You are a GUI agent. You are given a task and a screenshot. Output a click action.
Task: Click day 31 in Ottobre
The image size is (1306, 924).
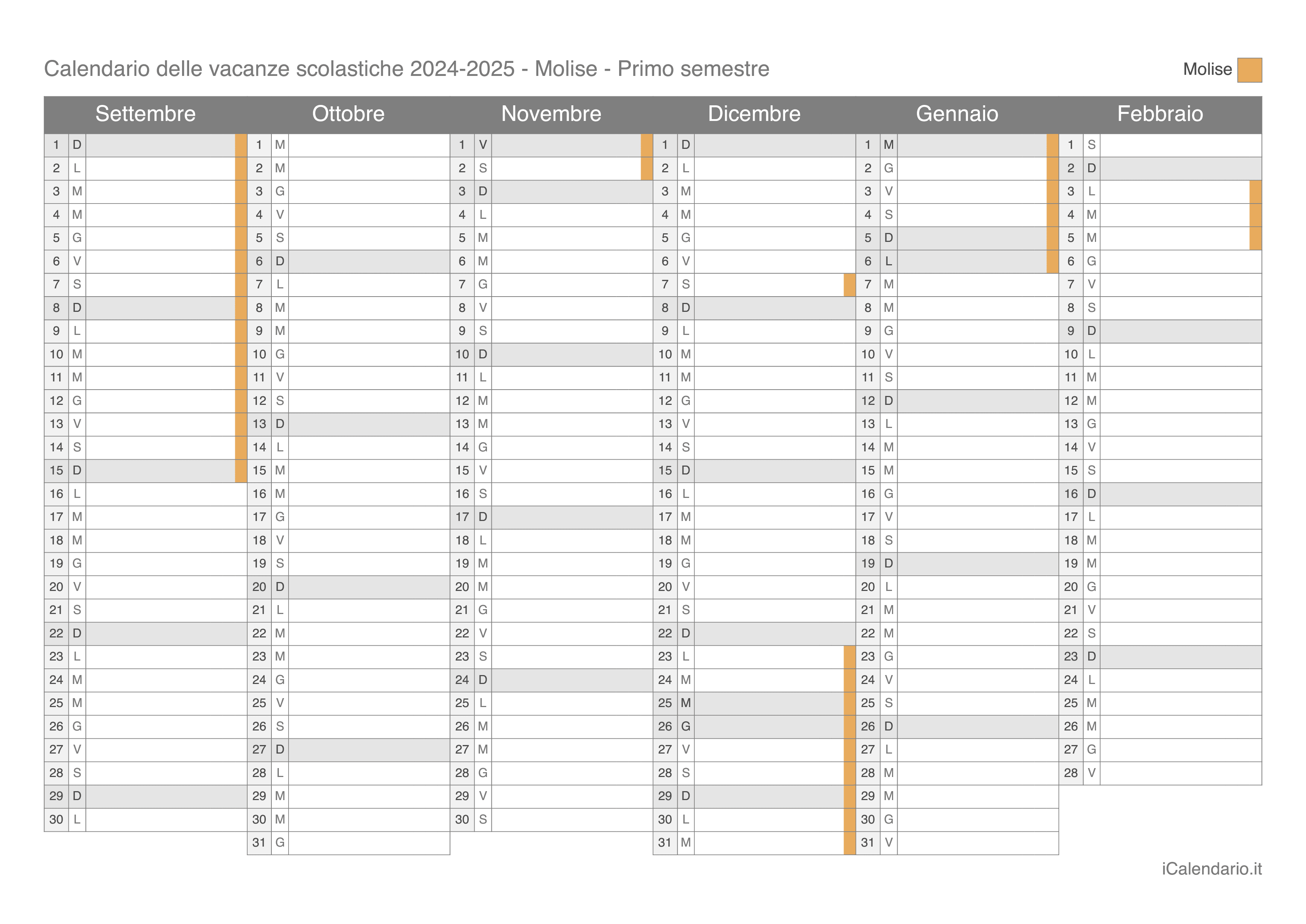[259, 843]
